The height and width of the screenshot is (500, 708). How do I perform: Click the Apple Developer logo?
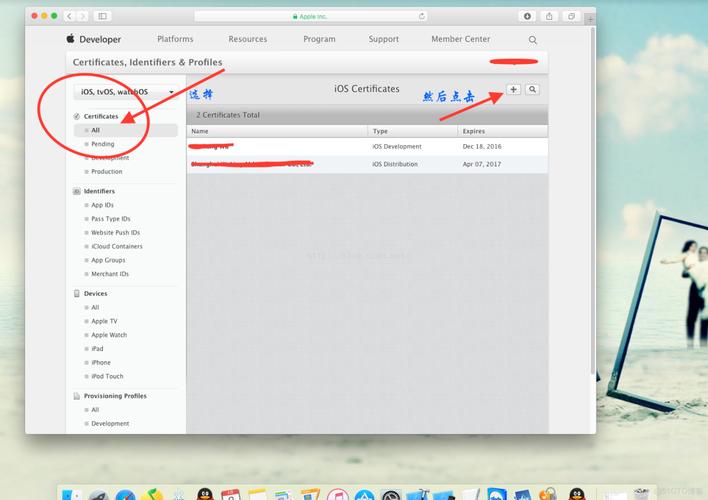click(70, 38)
